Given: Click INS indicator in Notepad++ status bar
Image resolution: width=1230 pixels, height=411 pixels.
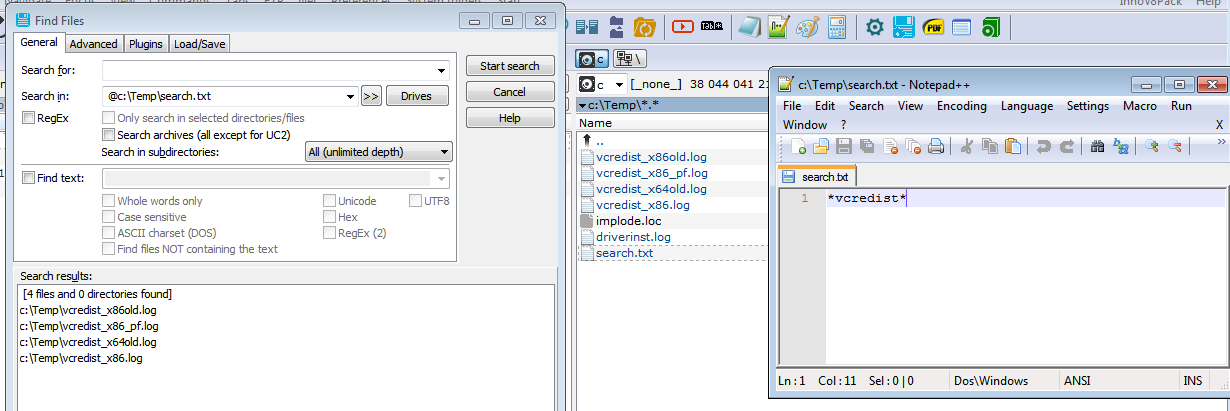Looking at the screenshot, I should point(1193,381).
